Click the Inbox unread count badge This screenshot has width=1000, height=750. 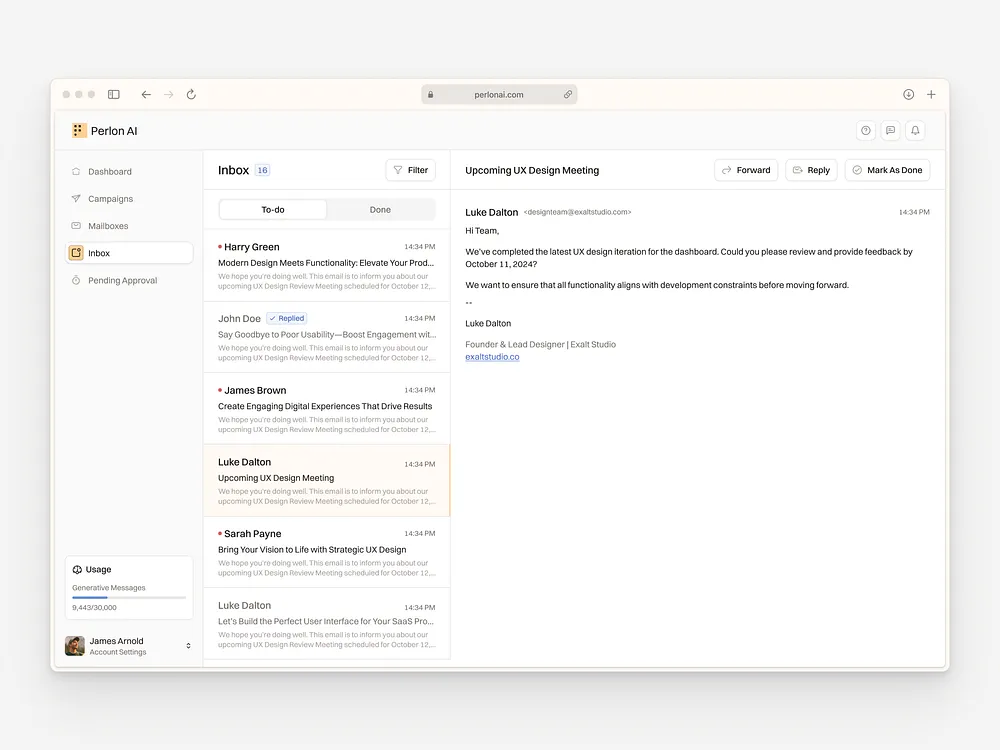[x=260, y=169]
